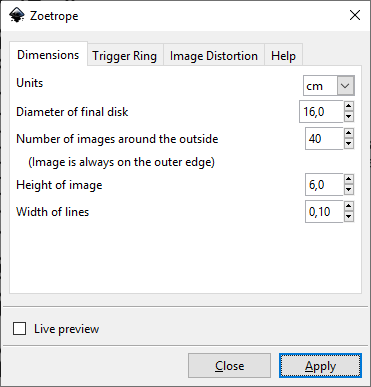Image resolution: width=371 pixels, height=387 pixels.
Task: Increase the Diameter of final disk value
Action: click(349, 107)
